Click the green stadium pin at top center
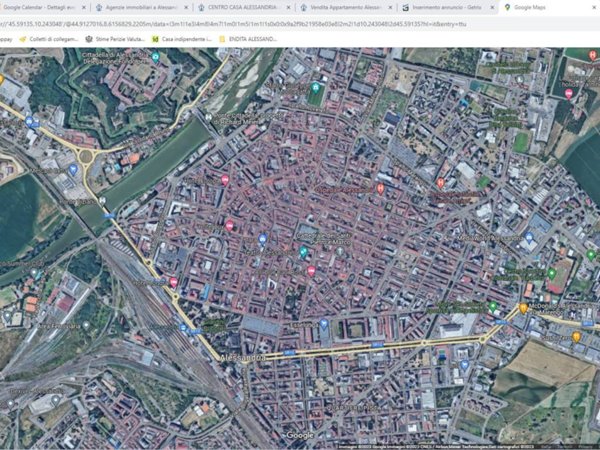Image resolution: width=600 pixels, height=450 pixels. point(317,86)
